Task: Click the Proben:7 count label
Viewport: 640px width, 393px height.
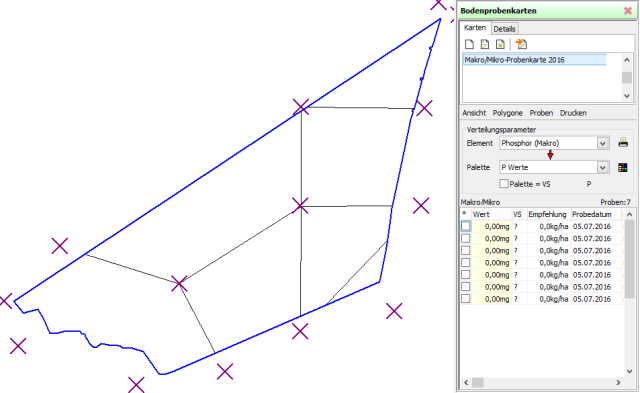Action: 616,202
